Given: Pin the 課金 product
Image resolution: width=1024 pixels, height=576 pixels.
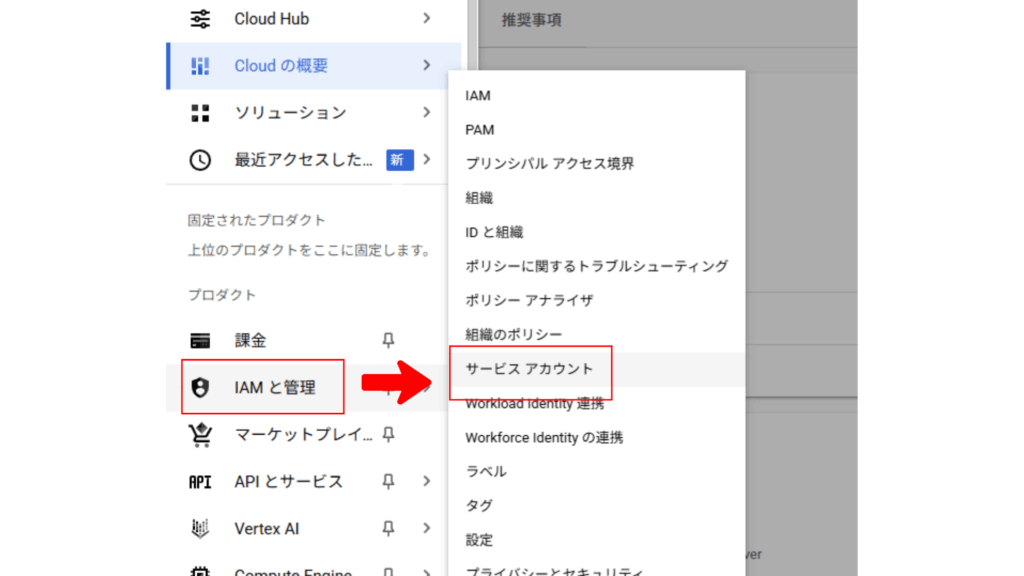Looking at the screenshot, I should coord(388,340).
